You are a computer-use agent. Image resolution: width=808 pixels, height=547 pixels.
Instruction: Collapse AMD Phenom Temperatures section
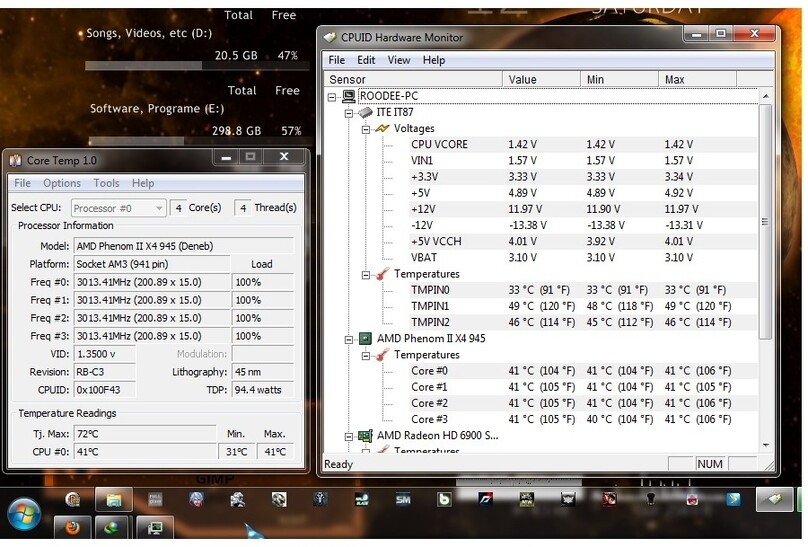click(x=365, y=356)
